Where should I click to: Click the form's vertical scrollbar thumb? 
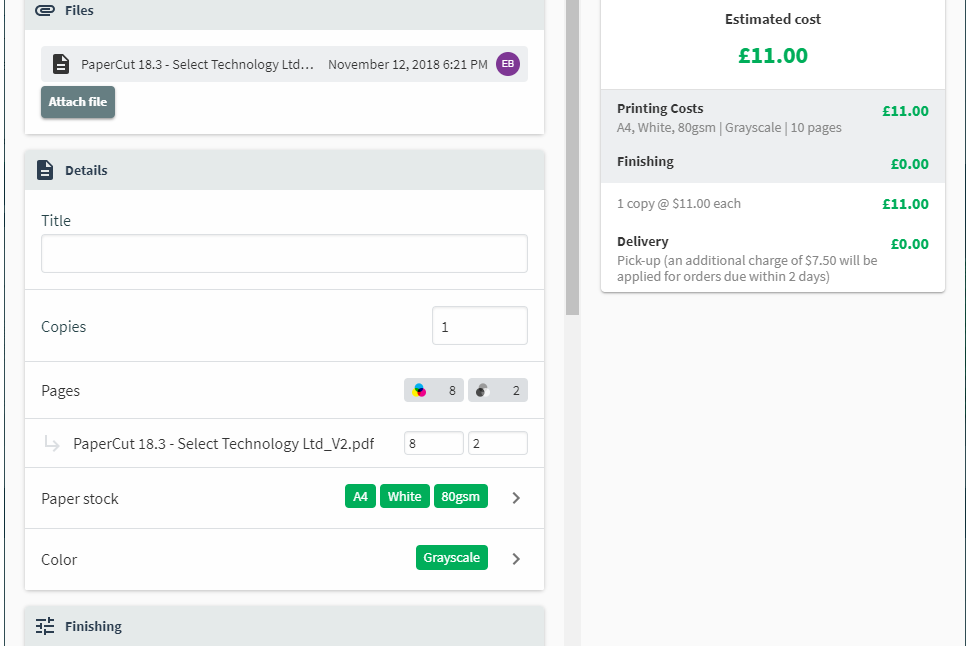tap(572, 157)
